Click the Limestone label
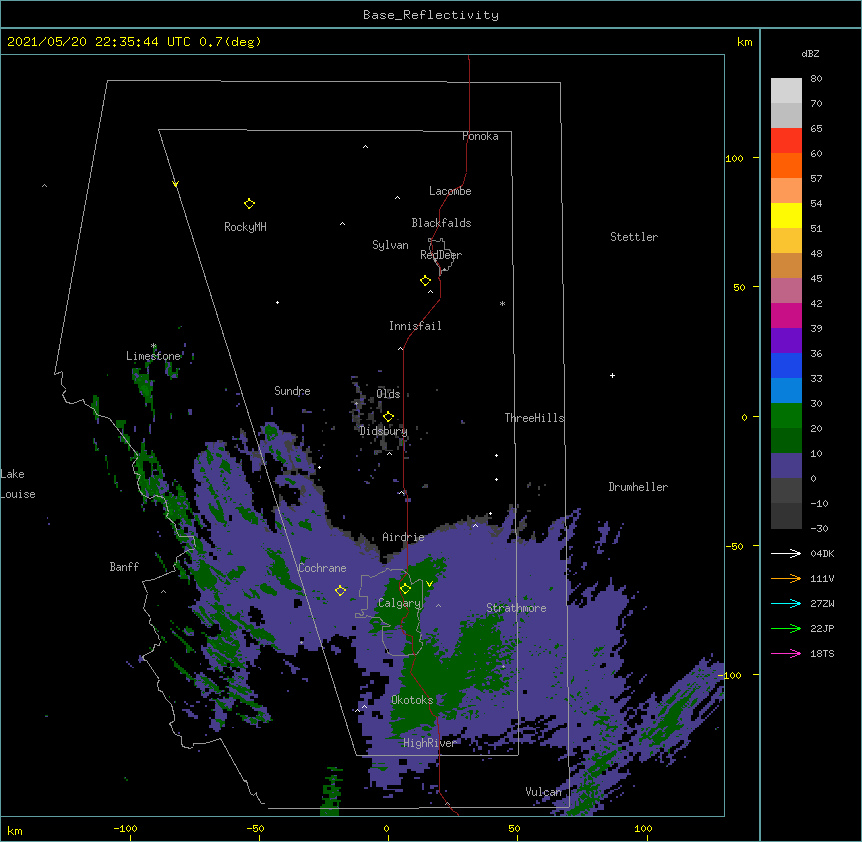This screenshot has width=862, height=842. pyautogui.click(x=153, y=356)
